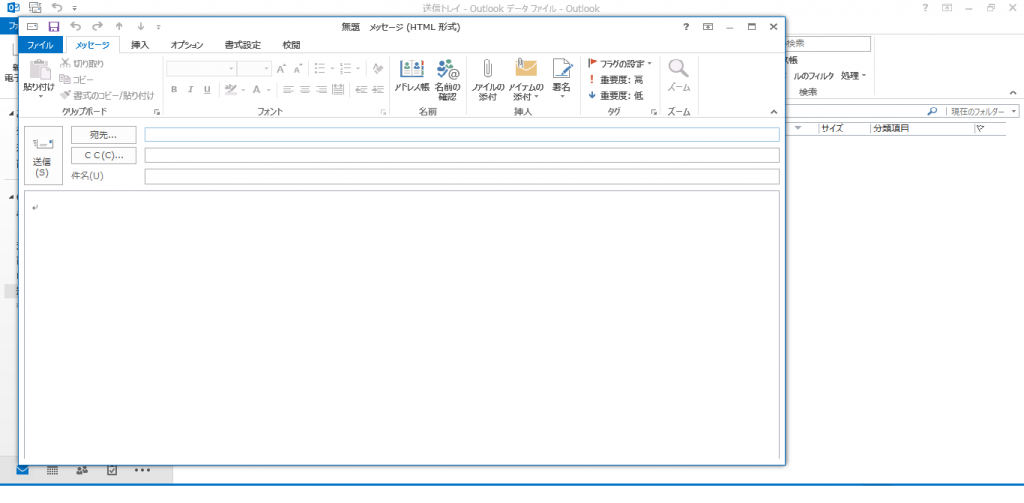Open Tasks view clipboard icon at bottom
Image resolution: width=1024 pixels, height=503 pixels.
pos(112,470)
